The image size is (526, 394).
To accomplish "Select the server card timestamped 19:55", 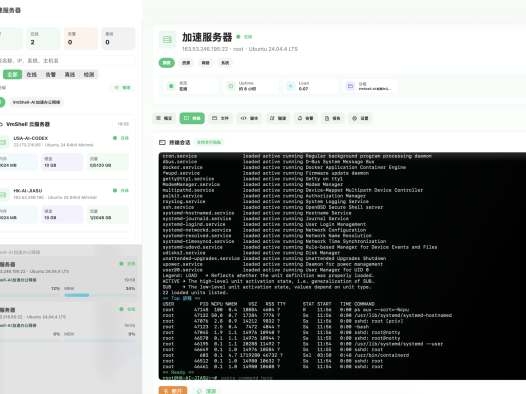I will (69, 325).
